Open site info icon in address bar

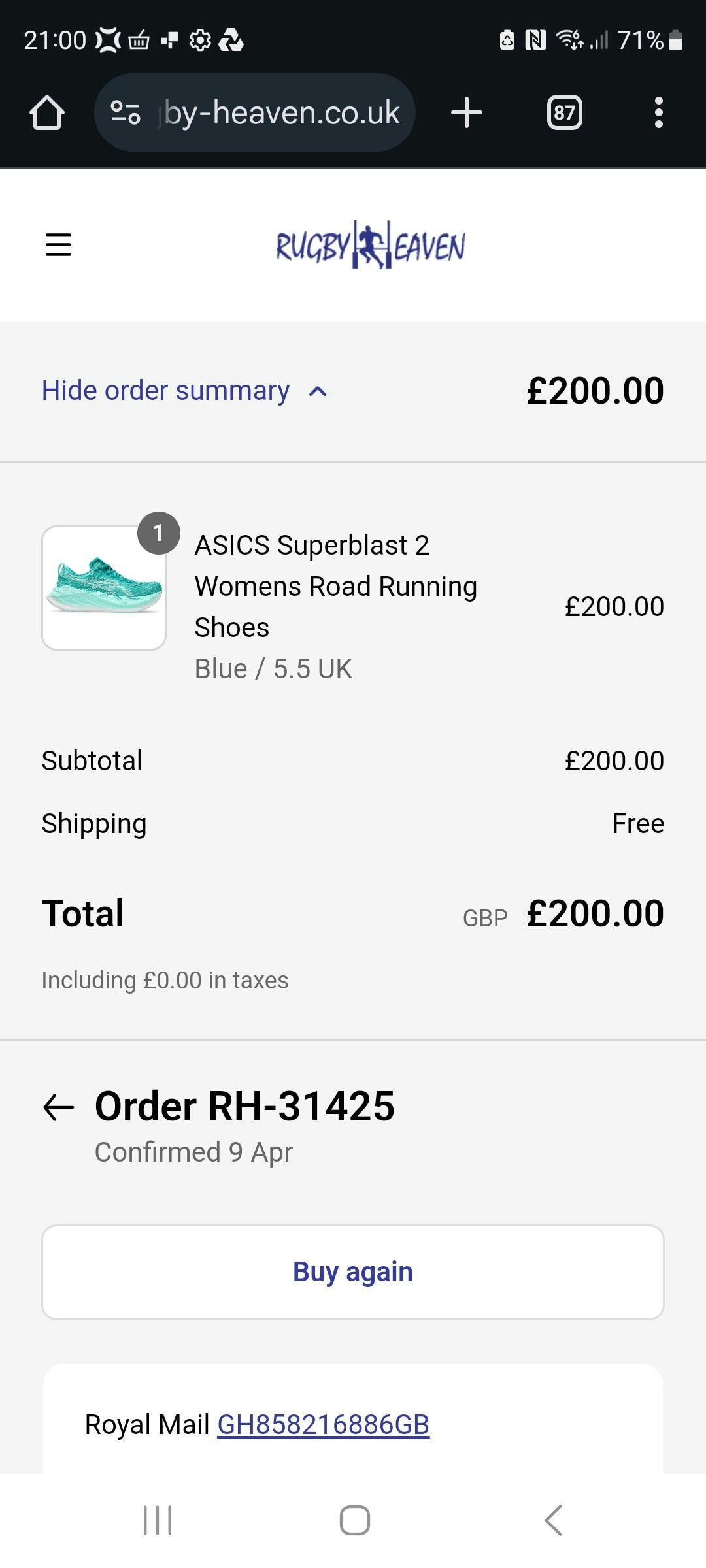(x=126, y=112)
